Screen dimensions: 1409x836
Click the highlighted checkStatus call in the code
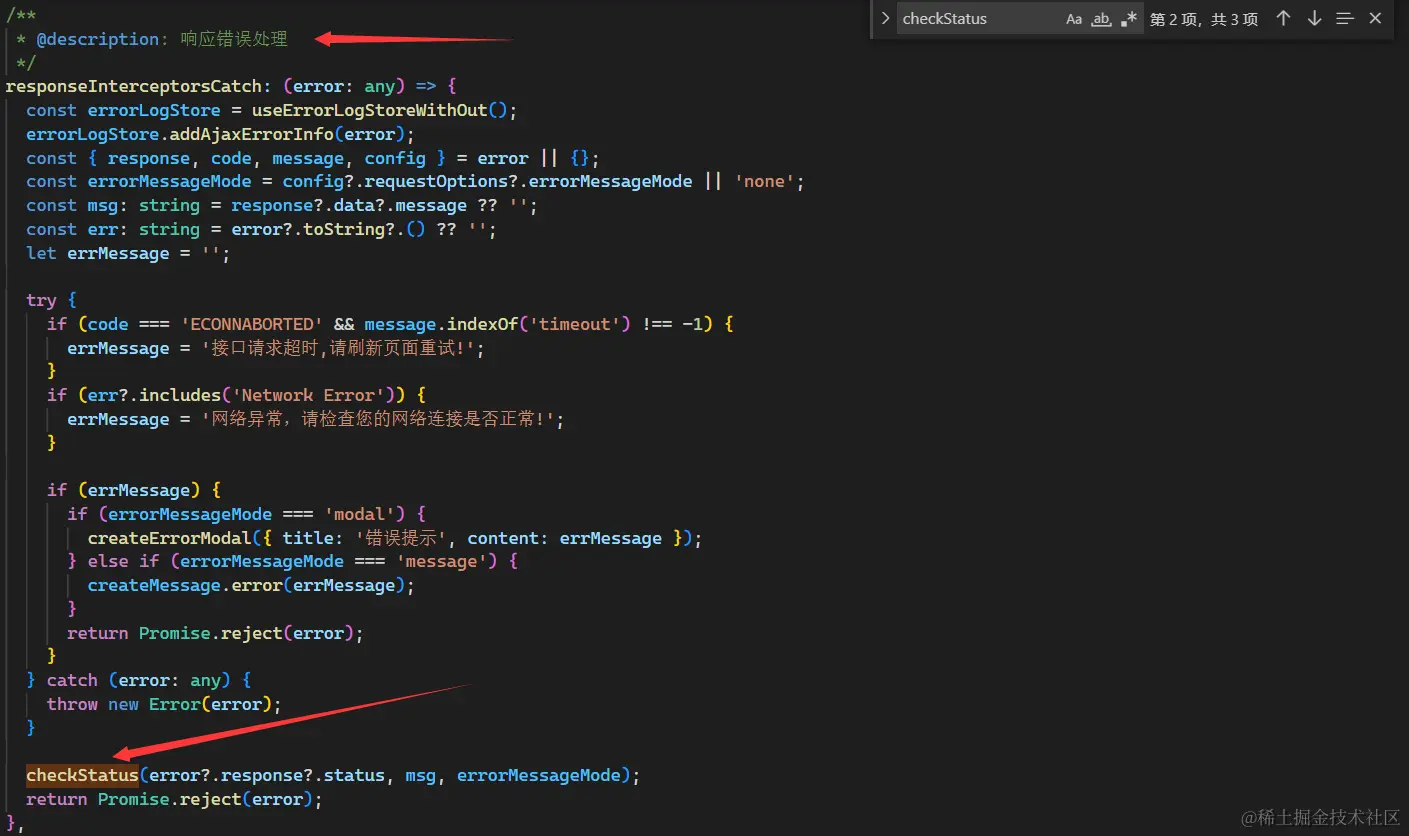(x=82, y=775)
